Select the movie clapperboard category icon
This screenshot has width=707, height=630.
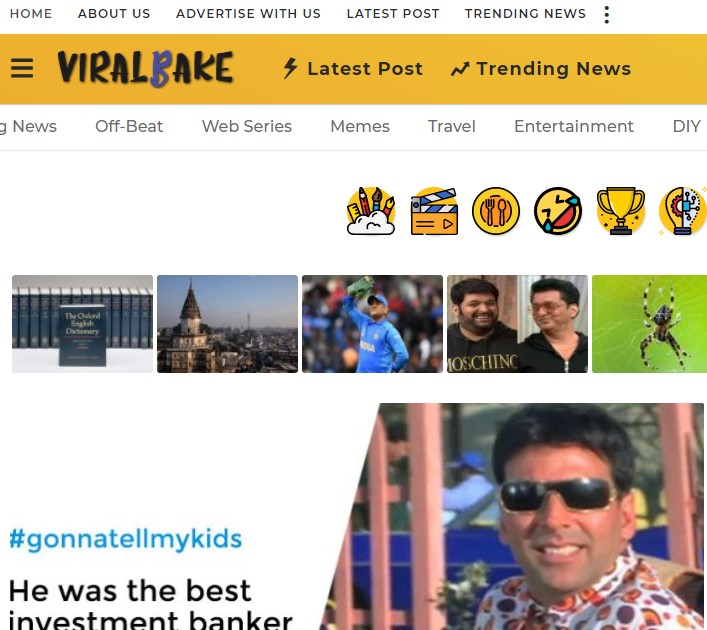coord(434,211)
